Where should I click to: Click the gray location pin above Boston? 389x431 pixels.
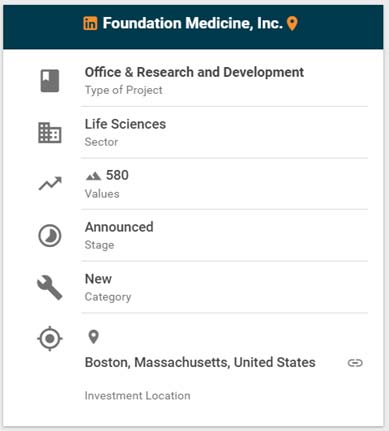(x=94, y=337)
